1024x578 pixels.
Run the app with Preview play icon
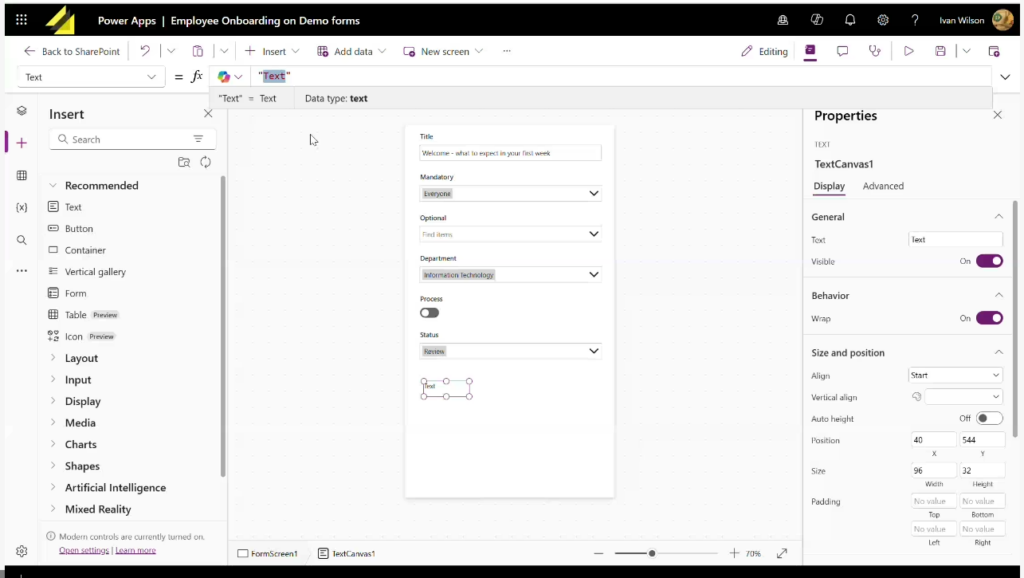tap(908, 51)
